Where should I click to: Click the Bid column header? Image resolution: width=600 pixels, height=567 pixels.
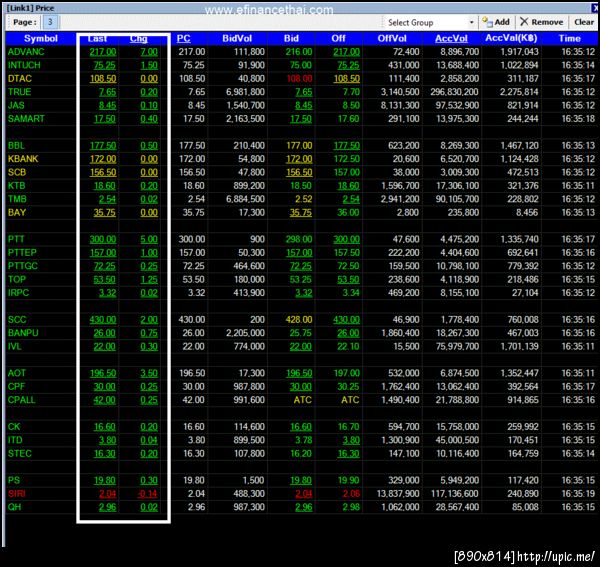[291, 38]
